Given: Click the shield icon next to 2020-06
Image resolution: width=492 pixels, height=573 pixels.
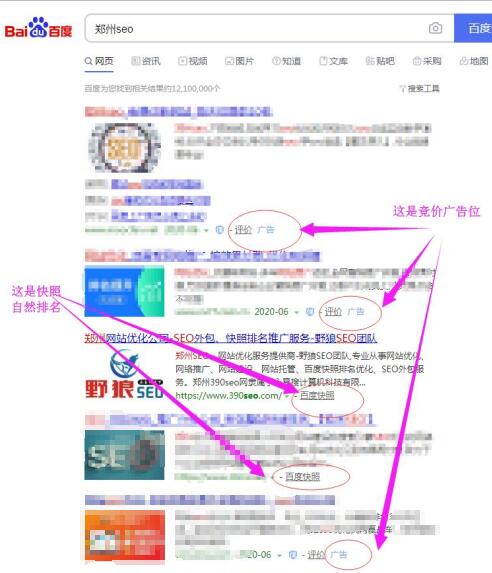Looking at the screenshot, I should [310, 311].
